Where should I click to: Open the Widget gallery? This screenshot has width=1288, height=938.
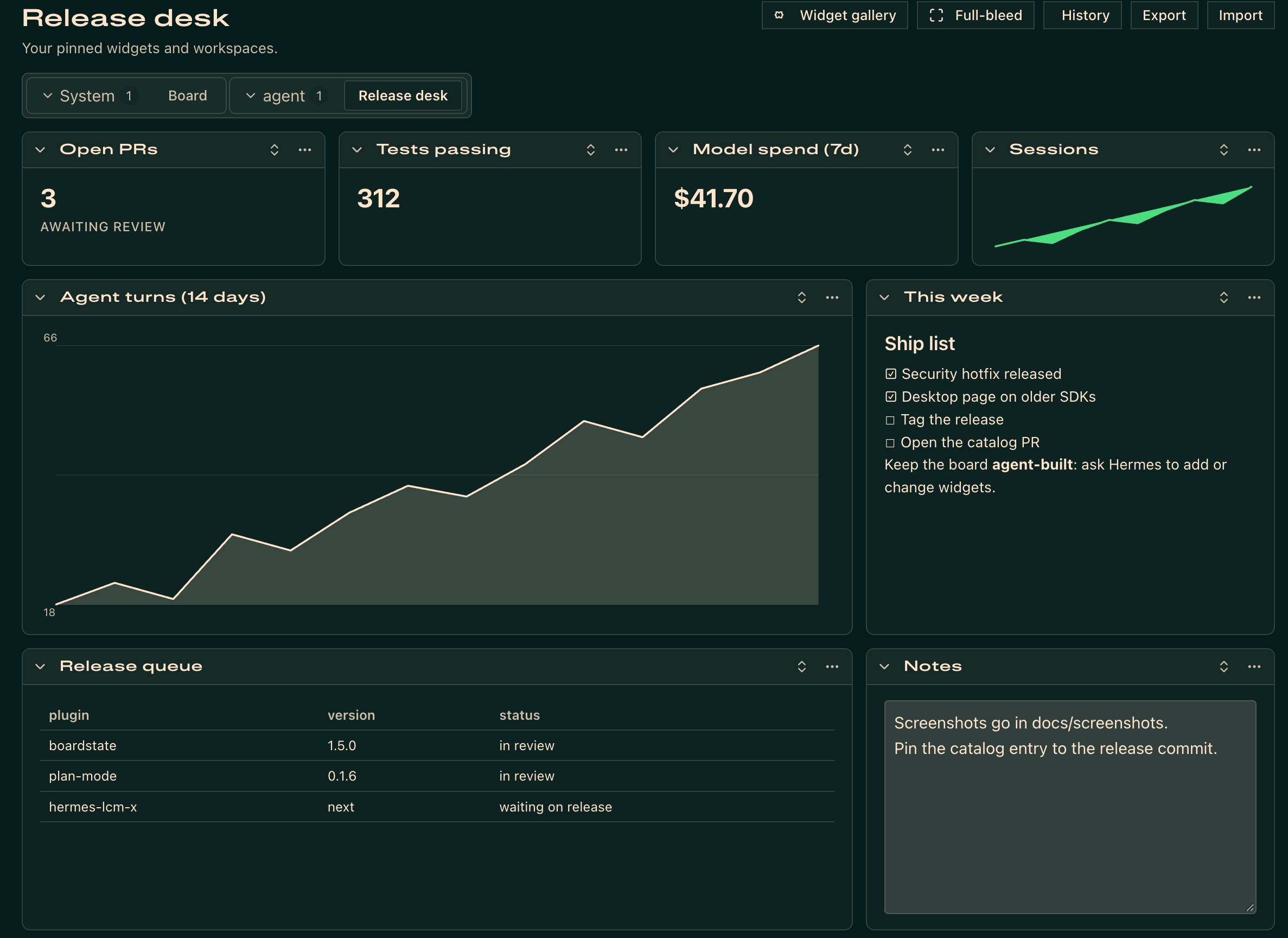835,15
